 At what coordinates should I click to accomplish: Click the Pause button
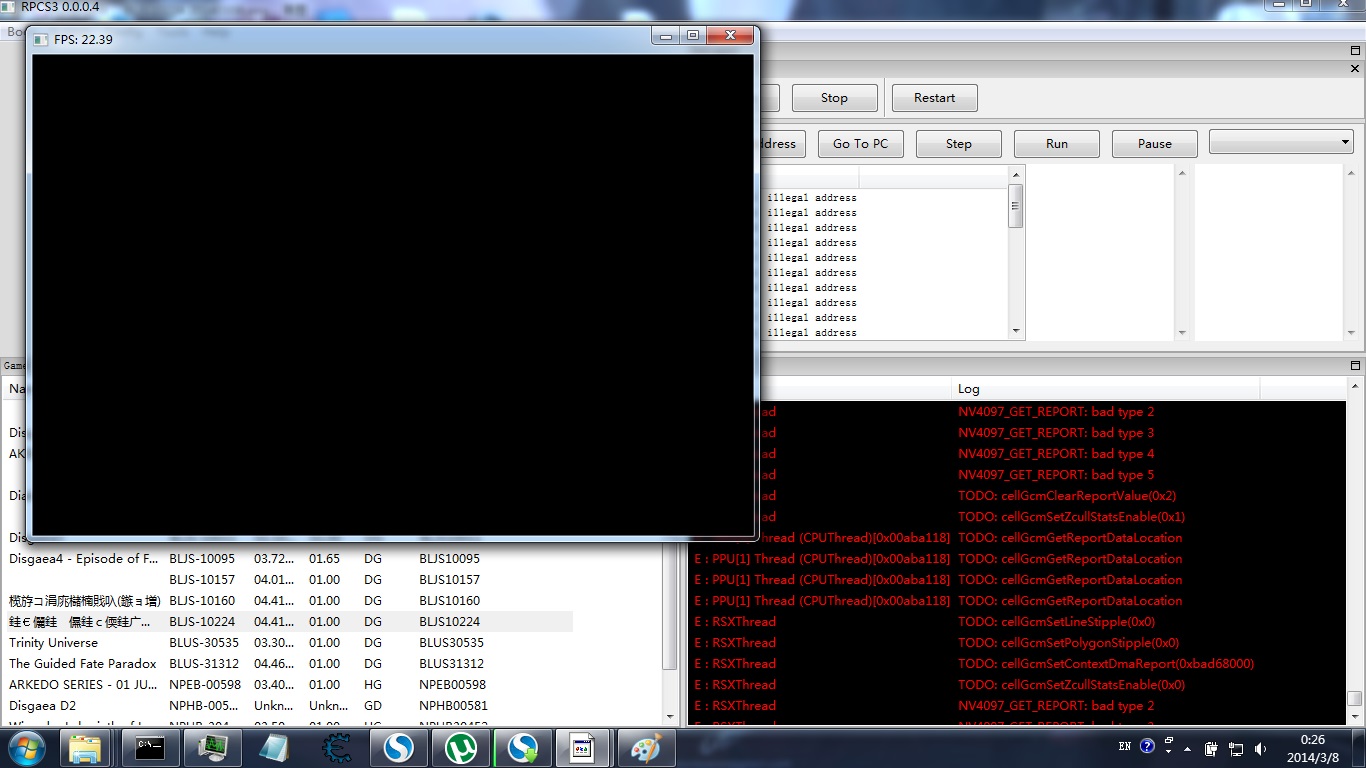(1154, 144)
